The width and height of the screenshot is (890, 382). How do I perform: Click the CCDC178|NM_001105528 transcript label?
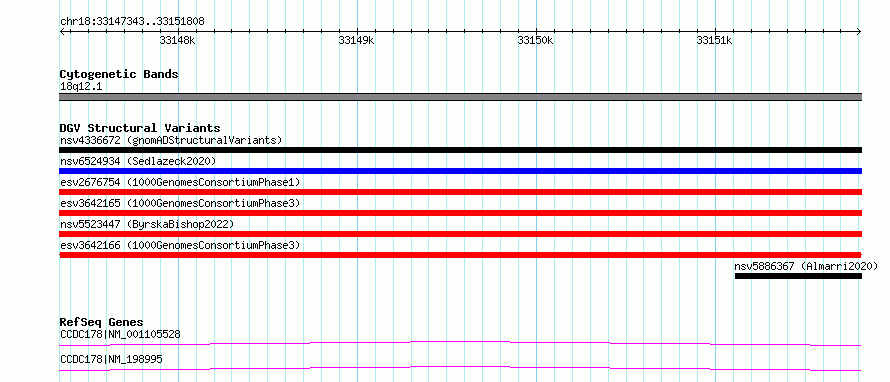click(120, 334)
